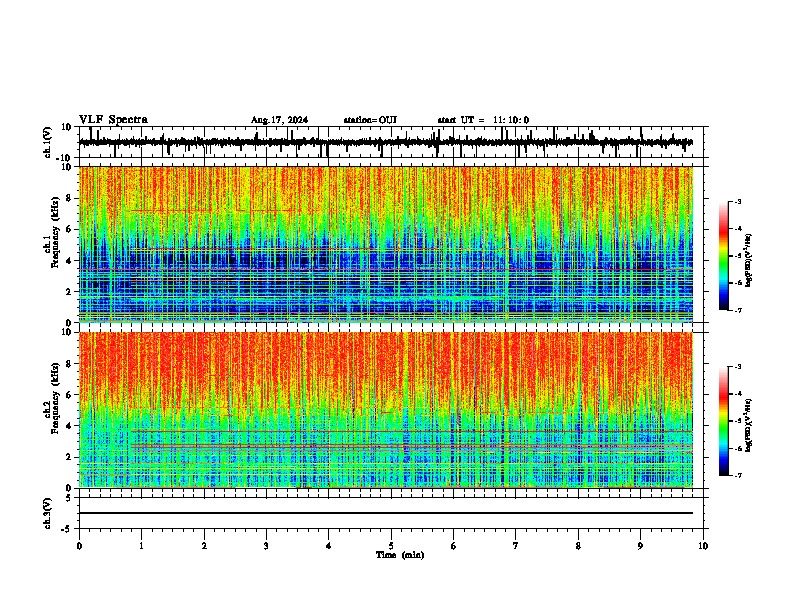Click time axis tick label 0
The image size is (792, 612).
tap(79, 546)
